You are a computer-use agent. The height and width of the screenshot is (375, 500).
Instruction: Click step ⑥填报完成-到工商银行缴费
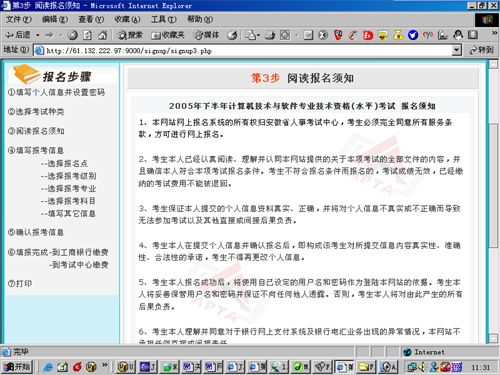58,252
